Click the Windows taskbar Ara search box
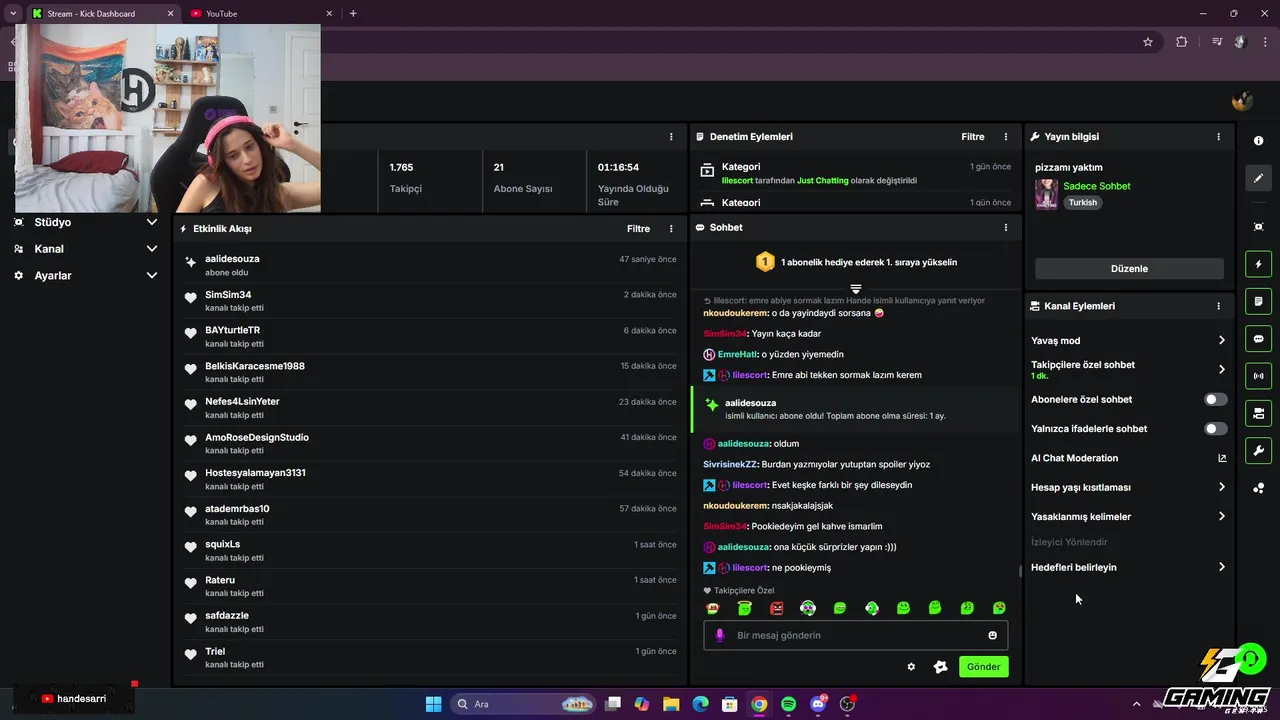Viewport: 1280px width, 720px height. pyautogui.click(x=522, y=704)
